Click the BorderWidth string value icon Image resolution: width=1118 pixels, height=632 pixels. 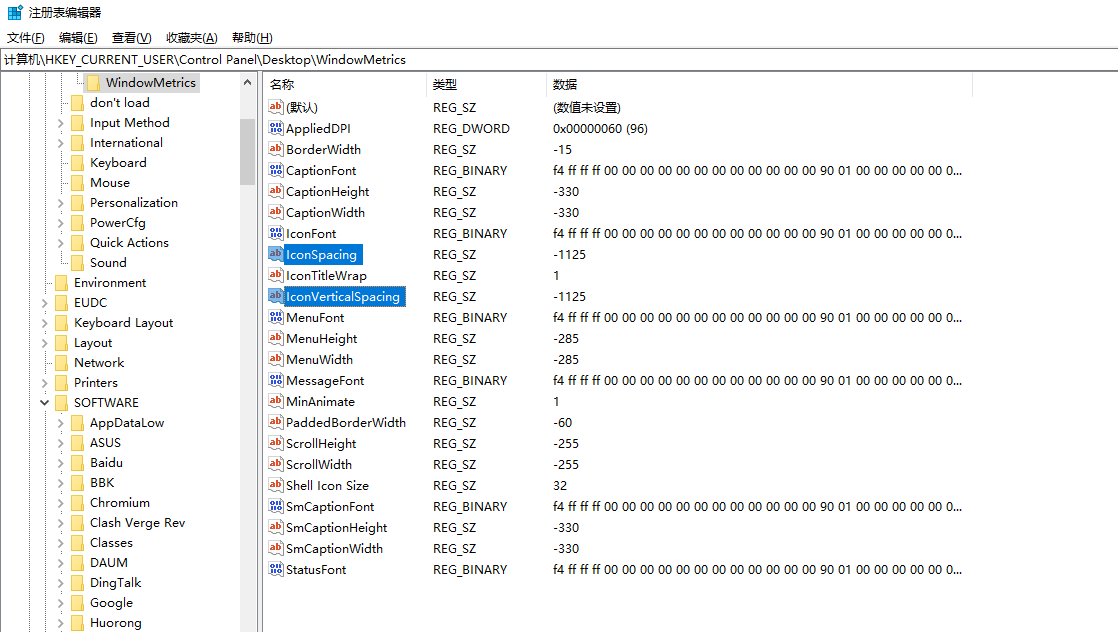coord(276,149)
